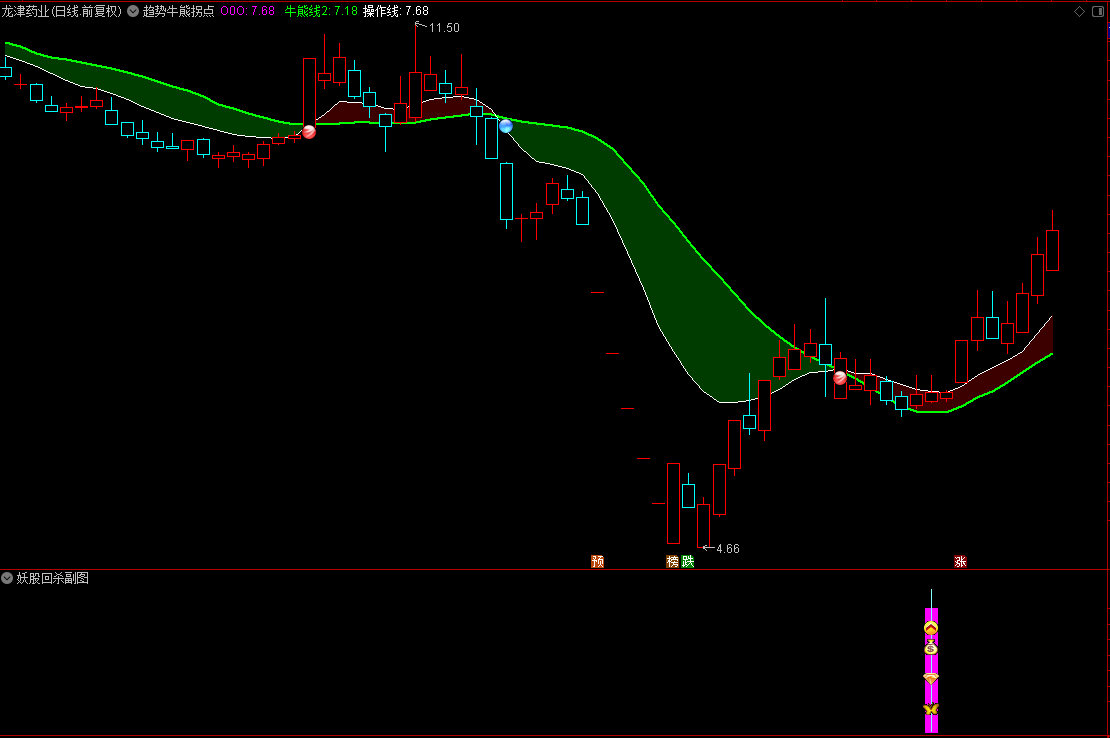Click red ball signal after the 4.66 low
This screenshot has width=1110, height=738.
click(840, 378)
